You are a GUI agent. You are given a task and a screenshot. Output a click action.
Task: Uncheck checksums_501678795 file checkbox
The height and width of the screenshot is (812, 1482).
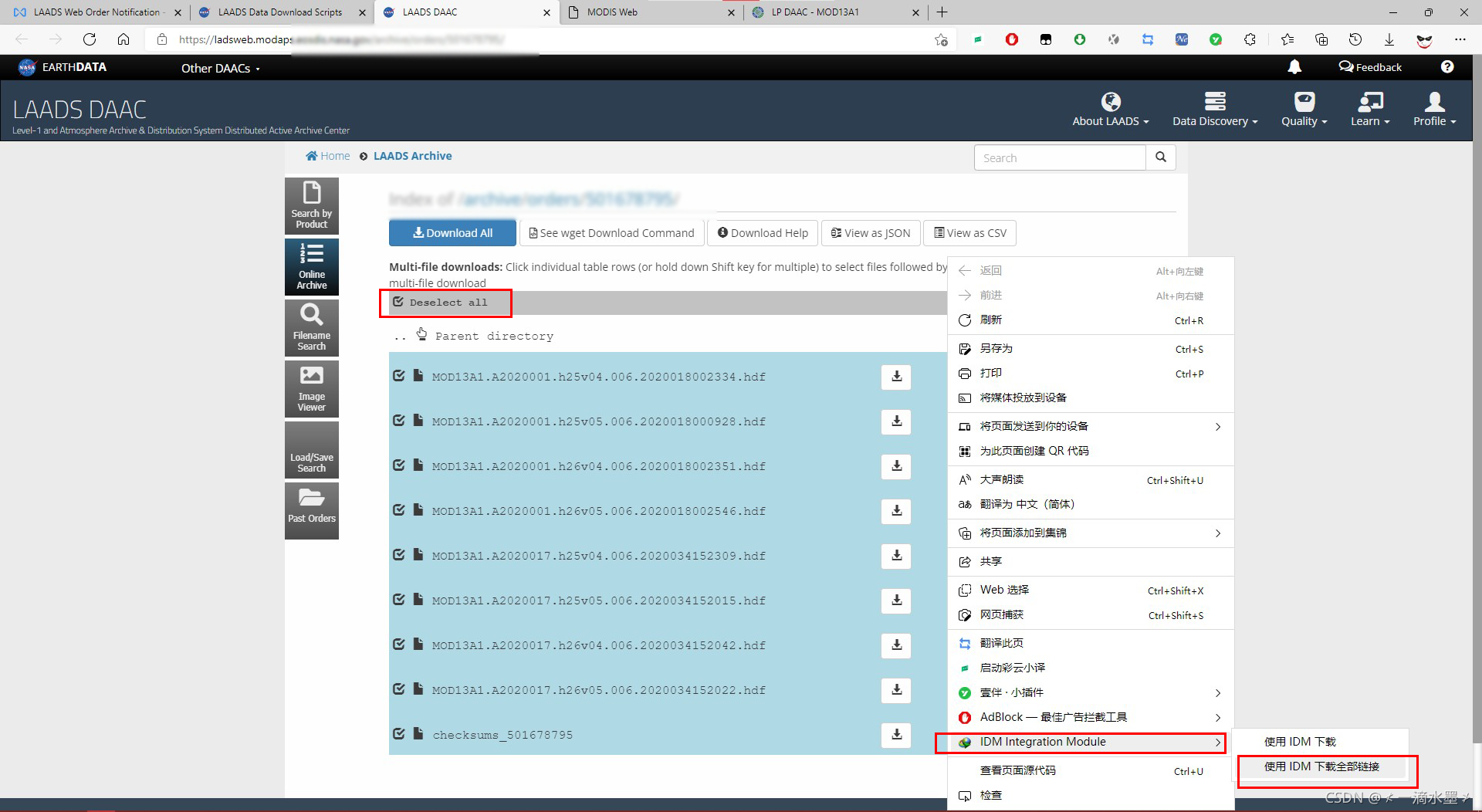coord(399,734)
